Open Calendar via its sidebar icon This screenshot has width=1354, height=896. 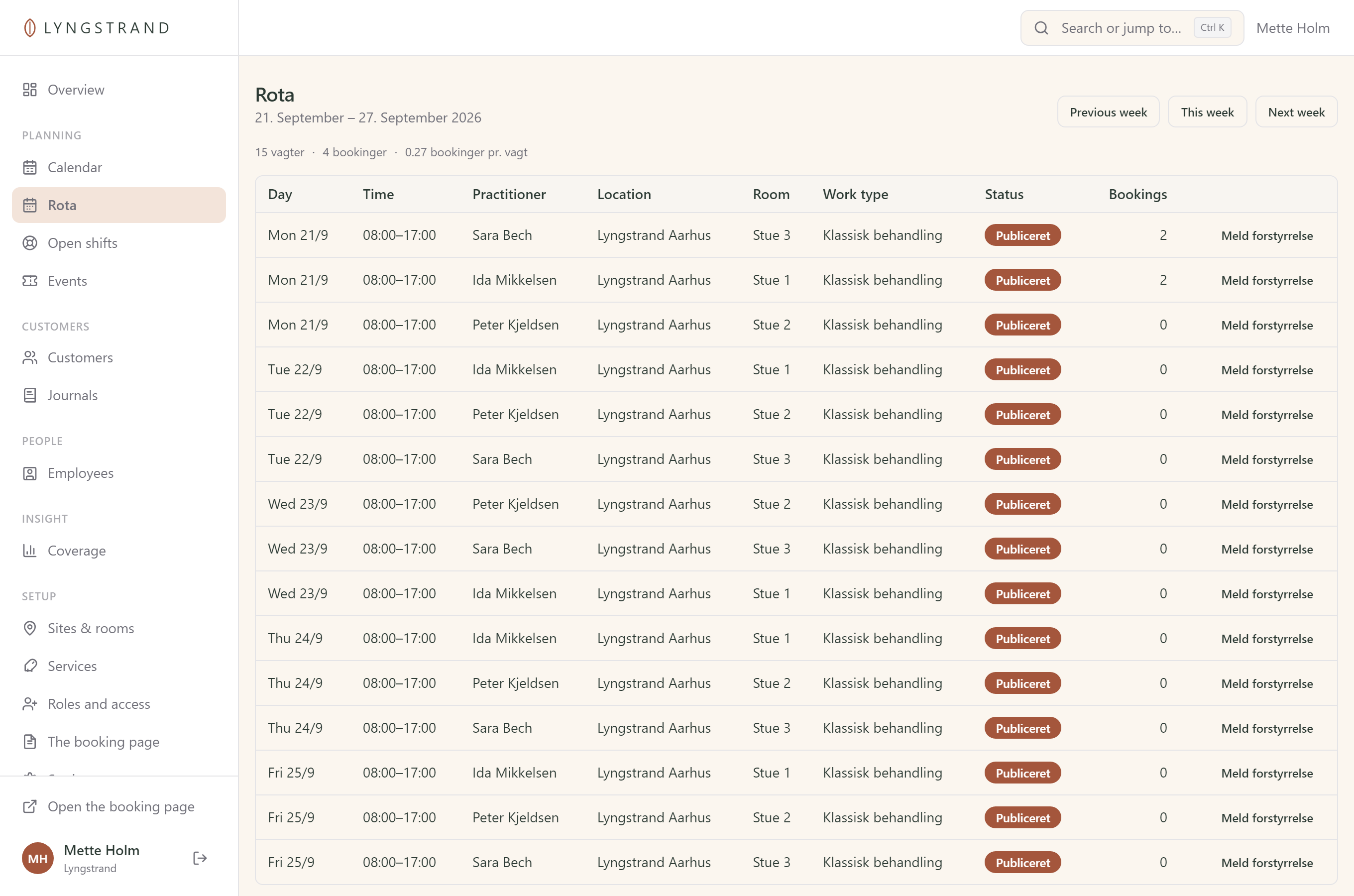click(x=30, y=167)
